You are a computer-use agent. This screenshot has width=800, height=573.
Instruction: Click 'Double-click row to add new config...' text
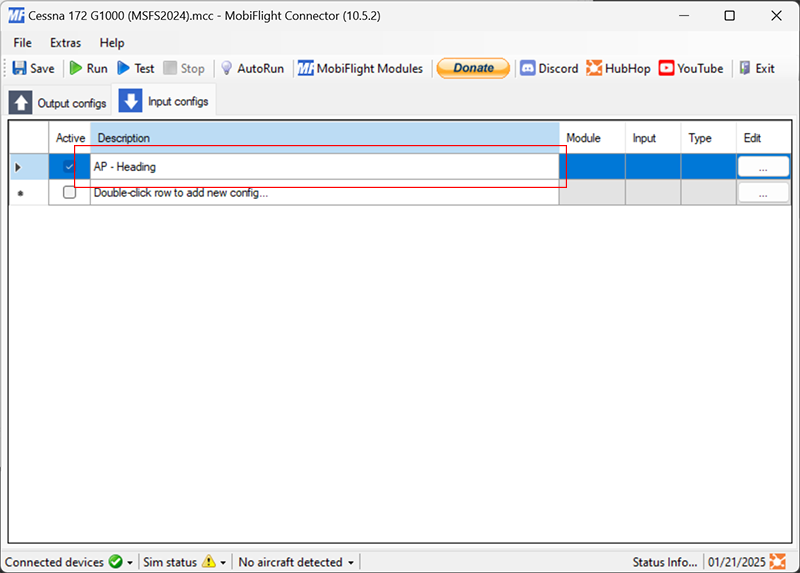181,193
